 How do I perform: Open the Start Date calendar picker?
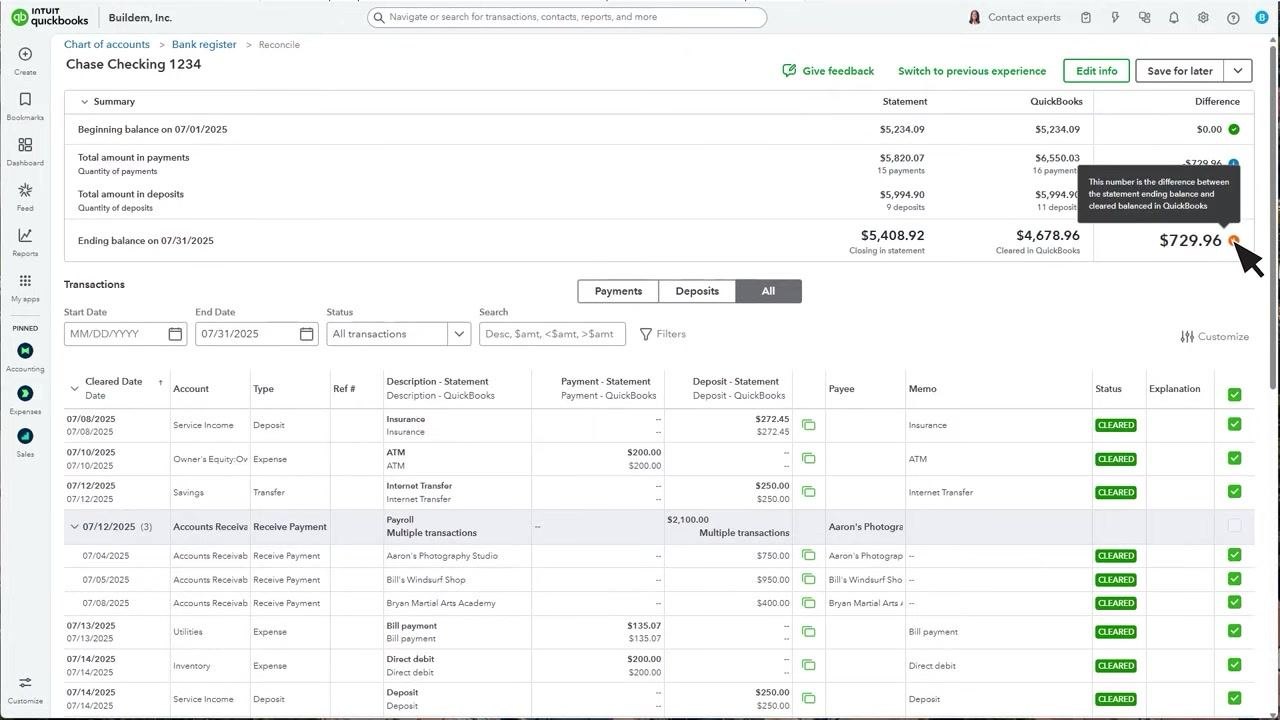pyautogui.click(x=175, y=334)
